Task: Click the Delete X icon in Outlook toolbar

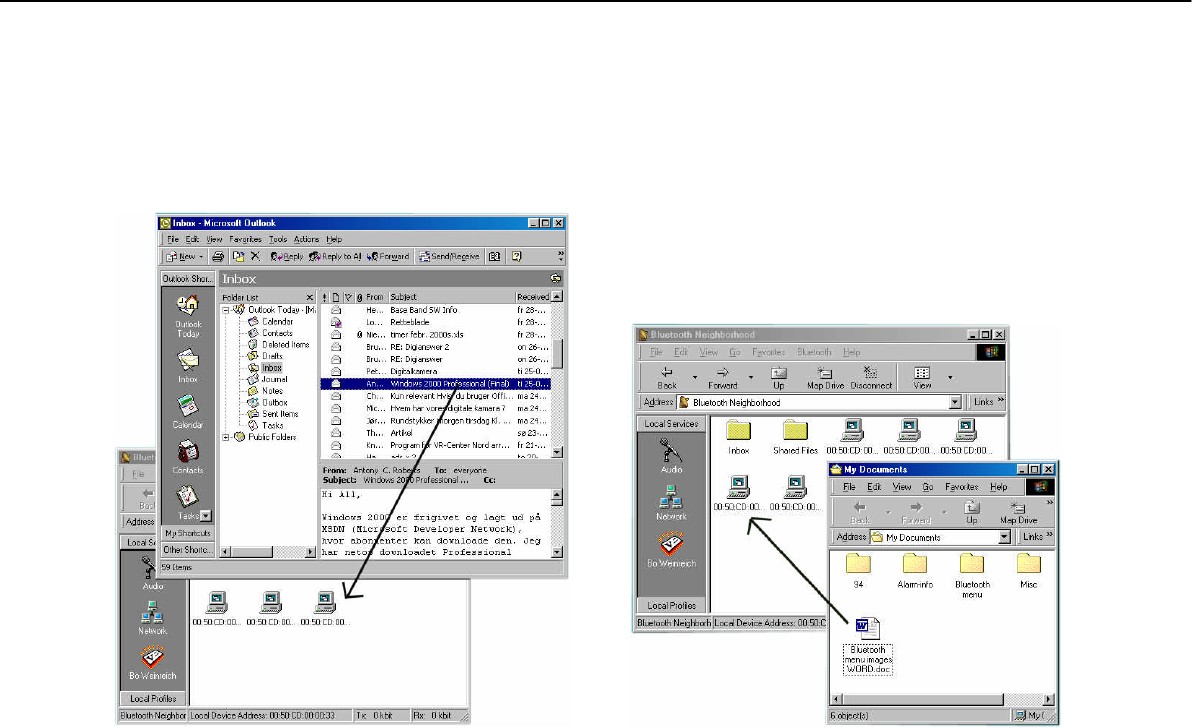Action: tap(255, 257)
